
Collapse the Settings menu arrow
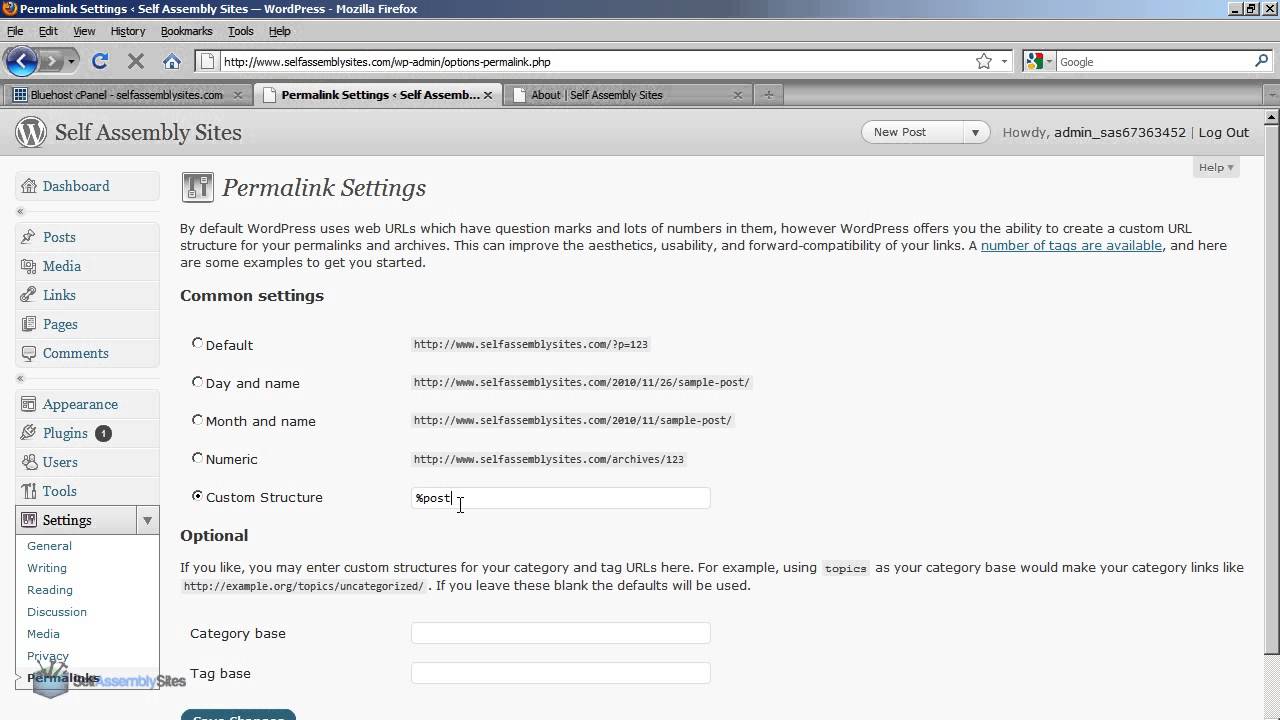(x=147, y=520)
